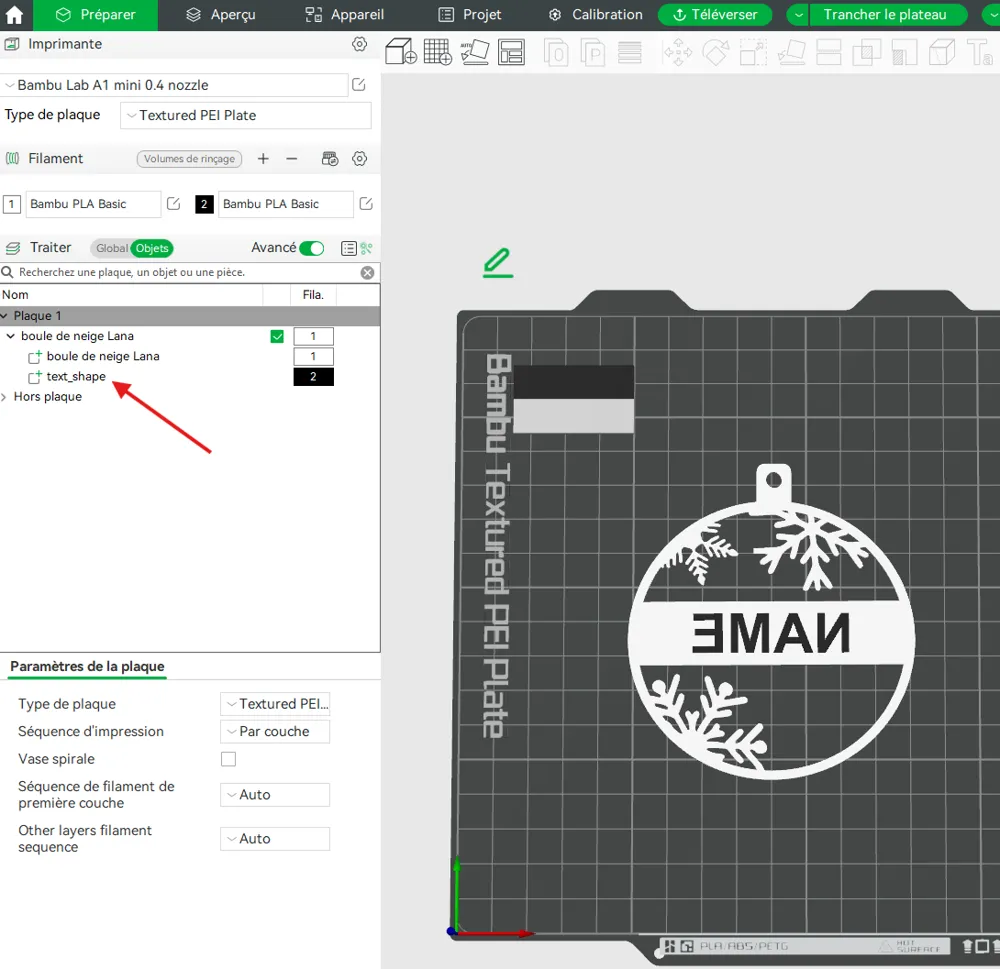Toggle the Avancé switch off
Screen dimensions: 1000x969
(312, 248)
